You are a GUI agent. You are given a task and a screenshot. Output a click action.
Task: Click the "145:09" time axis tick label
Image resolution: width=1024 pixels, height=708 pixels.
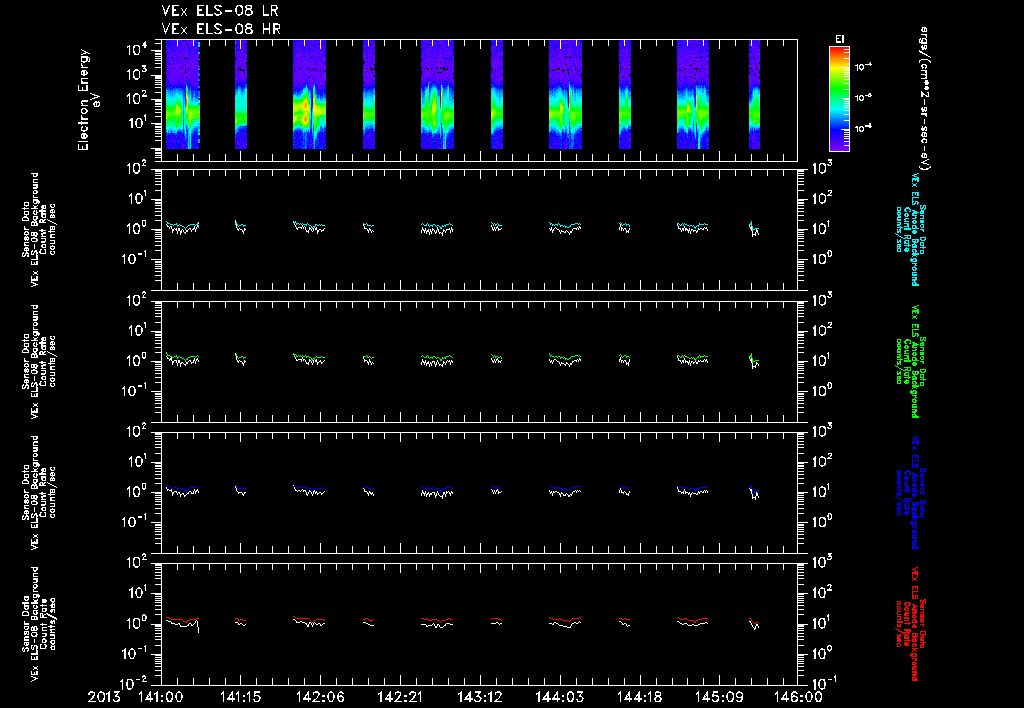pyautogui.click(x=718, y=698)
